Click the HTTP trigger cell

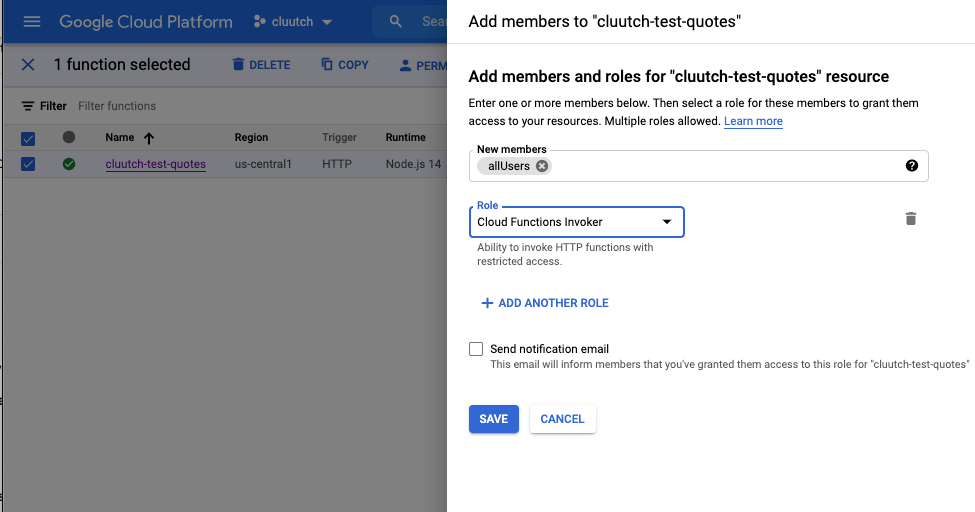[x=337, y=164]
